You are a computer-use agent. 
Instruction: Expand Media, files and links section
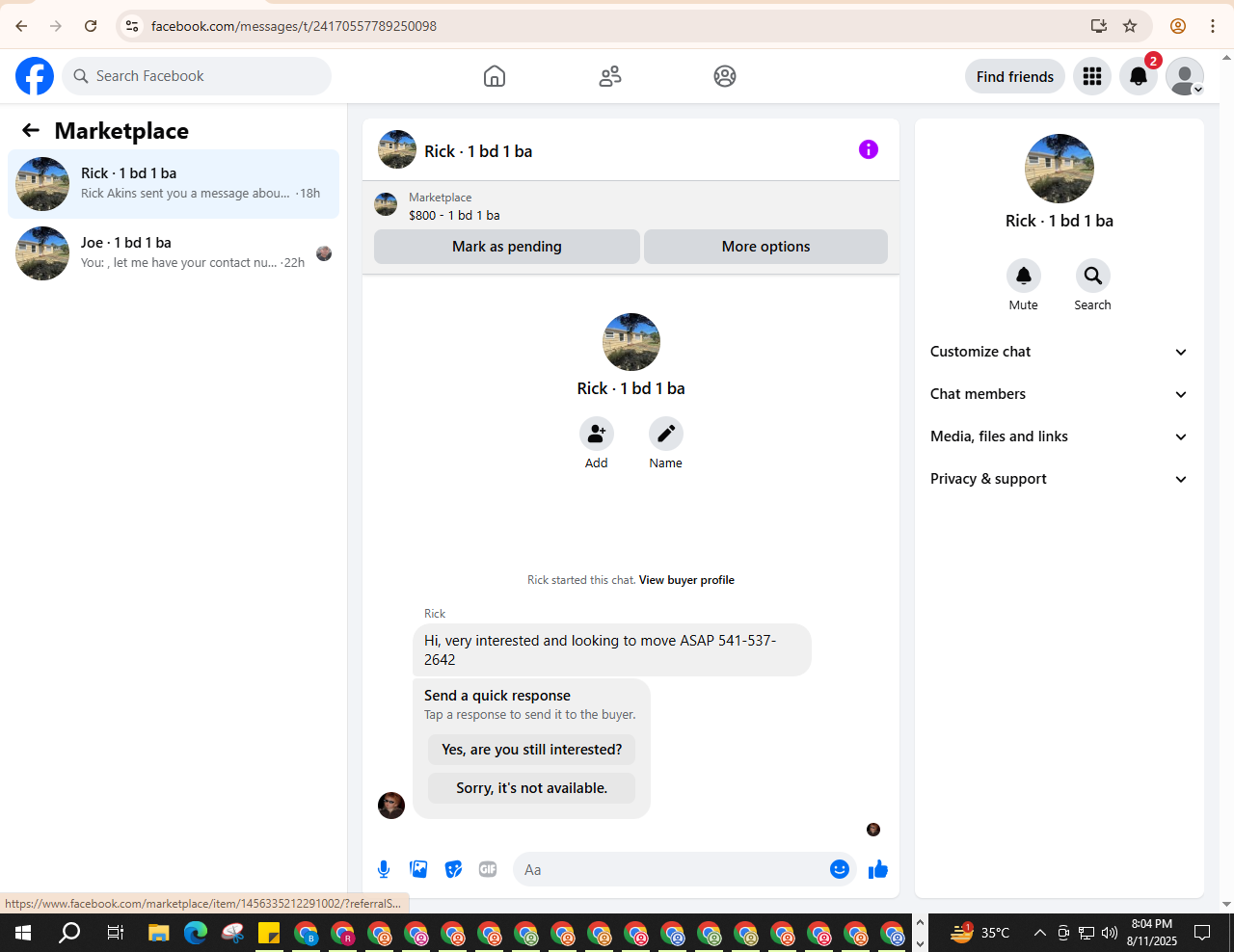click(1059, 436)
